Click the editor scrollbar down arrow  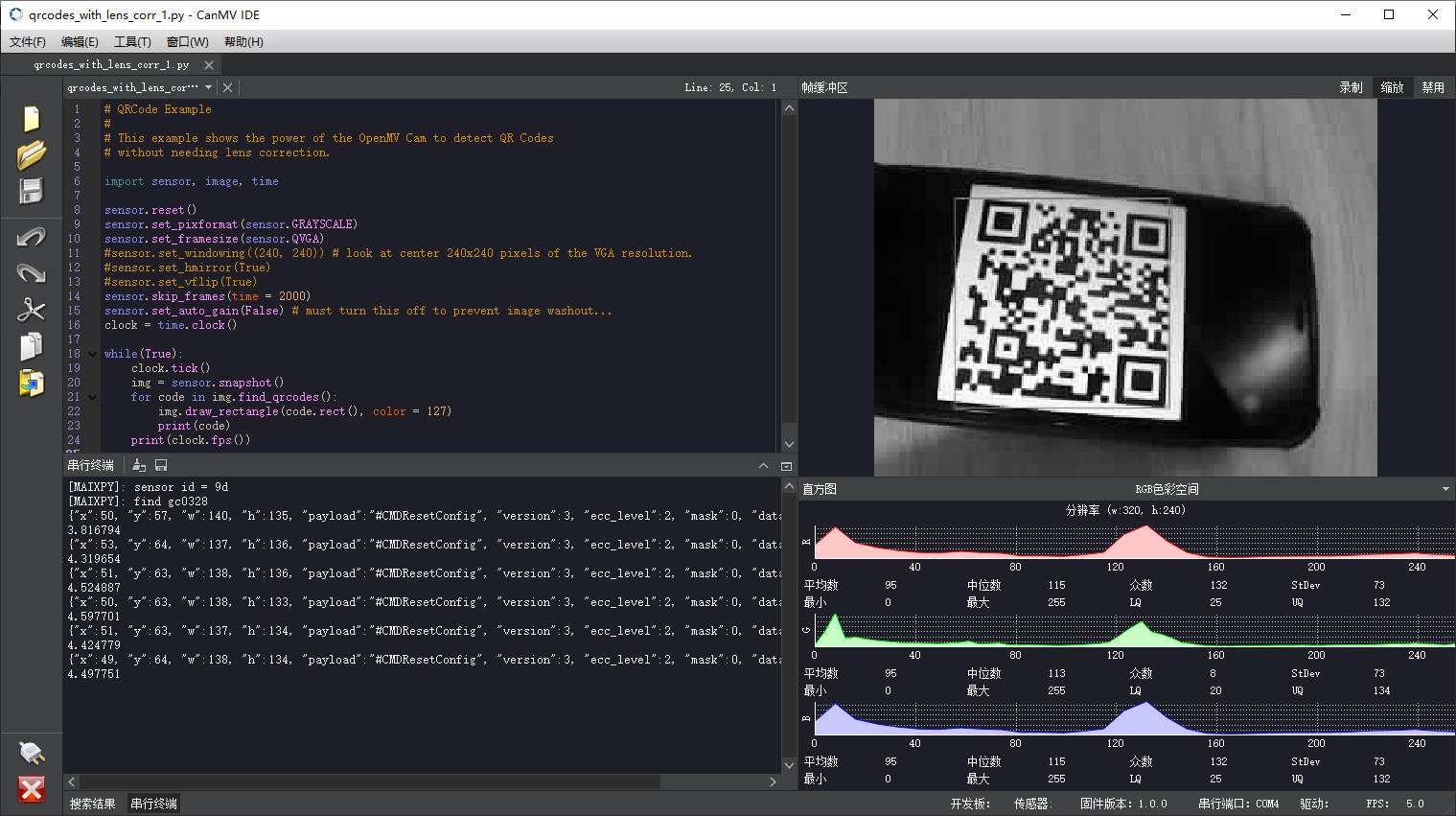tap(789, 444)
